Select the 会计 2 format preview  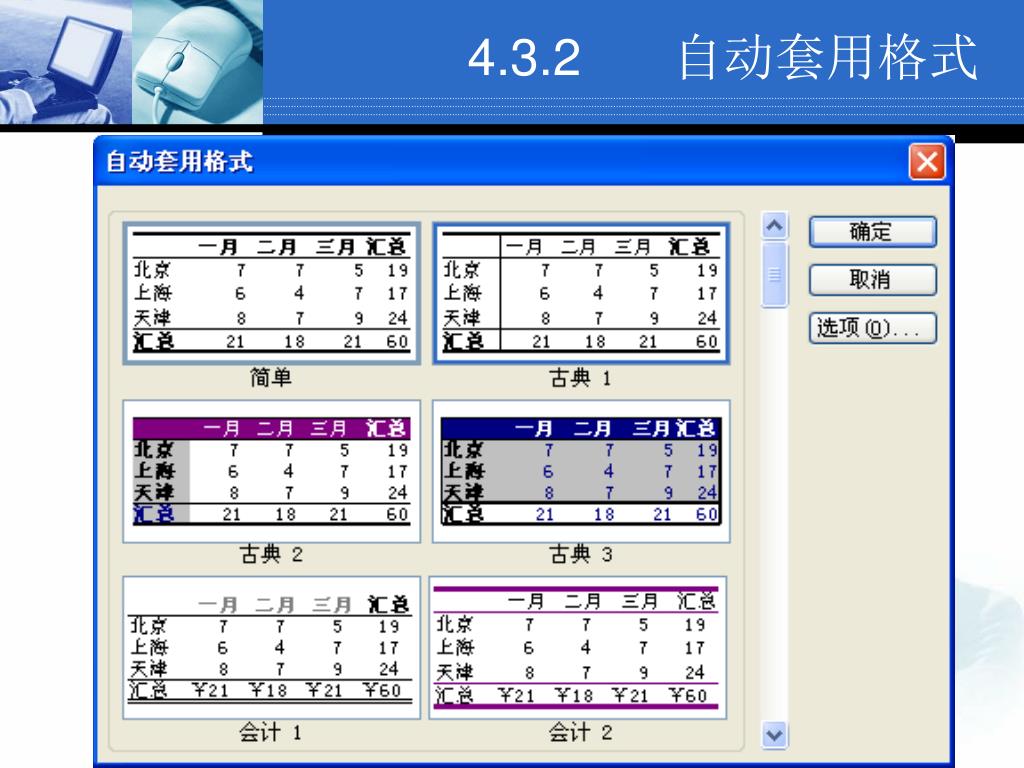tap(578, 648)
